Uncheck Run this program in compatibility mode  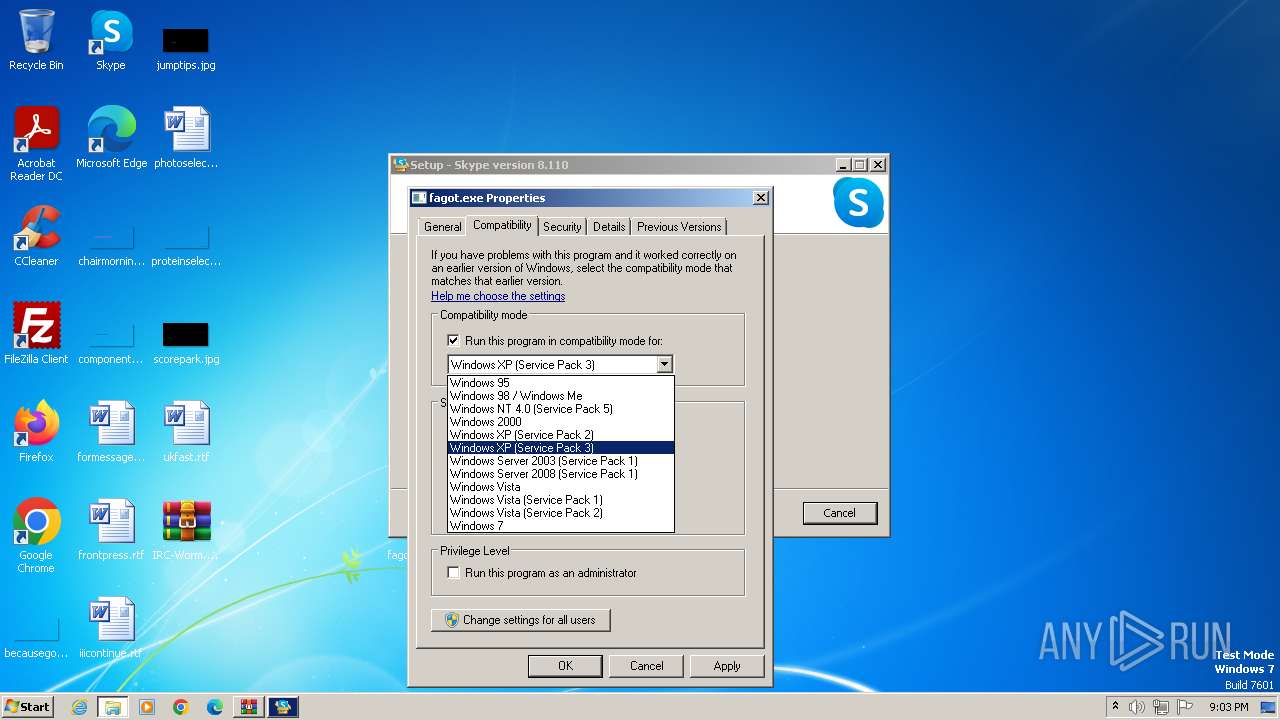click(x=454, y=341)
